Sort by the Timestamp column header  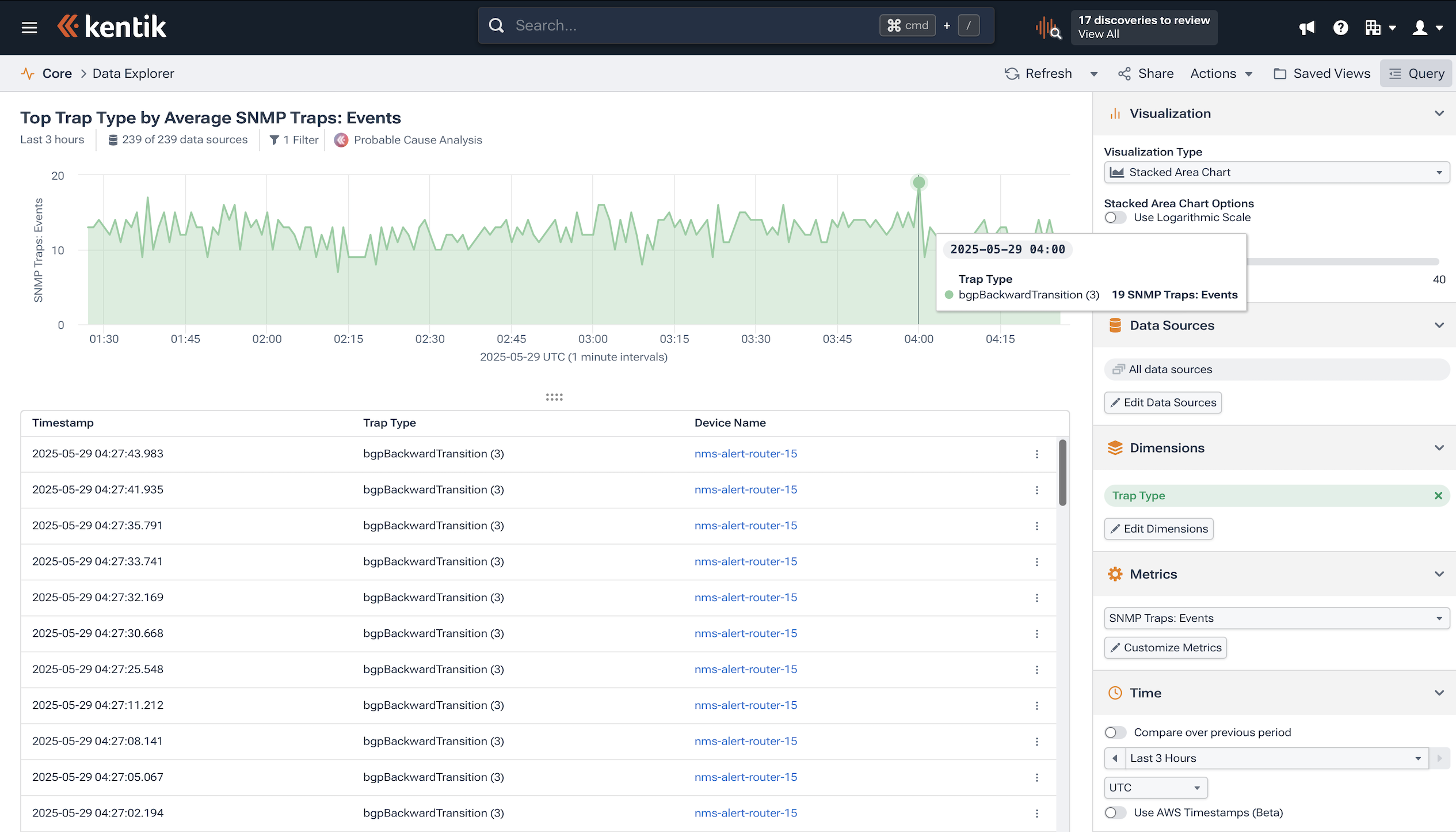pos(63,423)
